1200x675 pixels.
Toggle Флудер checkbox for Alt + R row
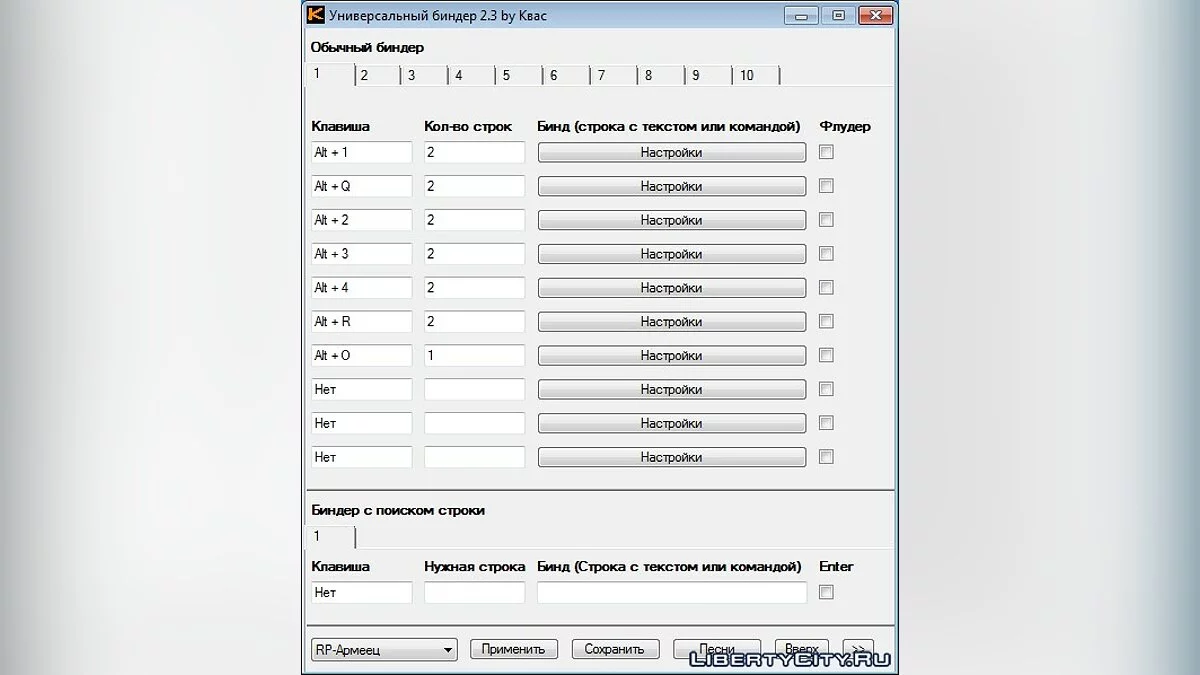[826, 321]
